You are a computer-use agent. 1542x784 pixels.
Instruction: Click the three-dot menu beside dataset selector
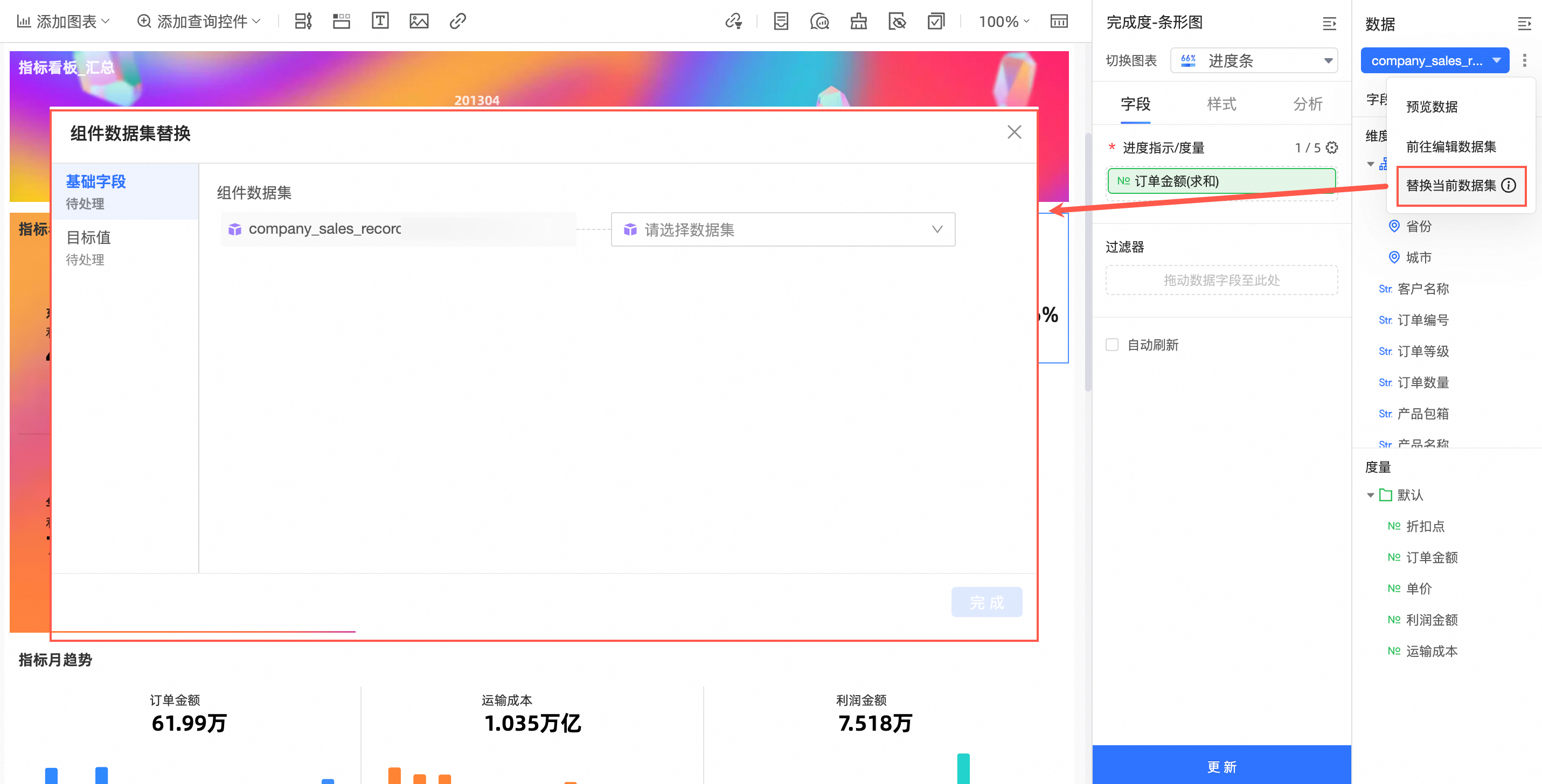1525,60
